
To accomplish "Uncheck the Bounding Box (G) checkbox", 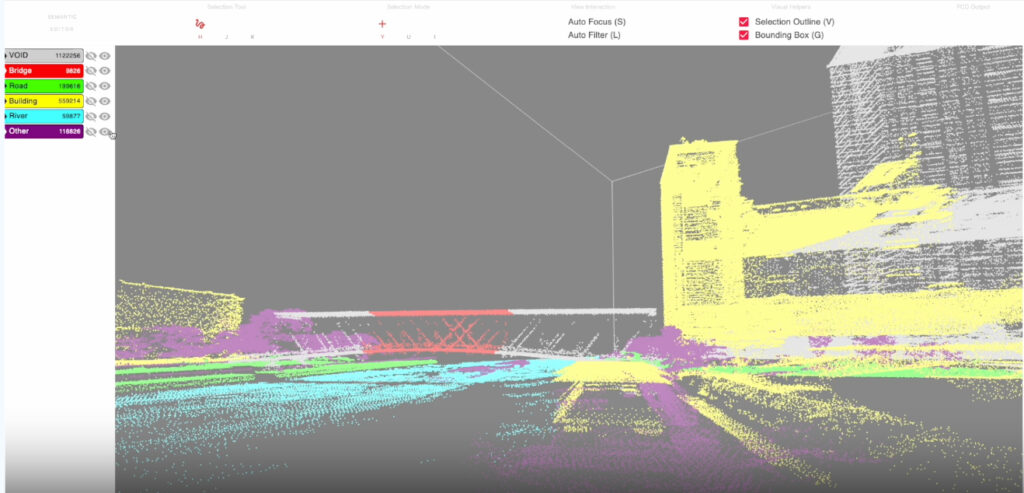I will [744, 35].
